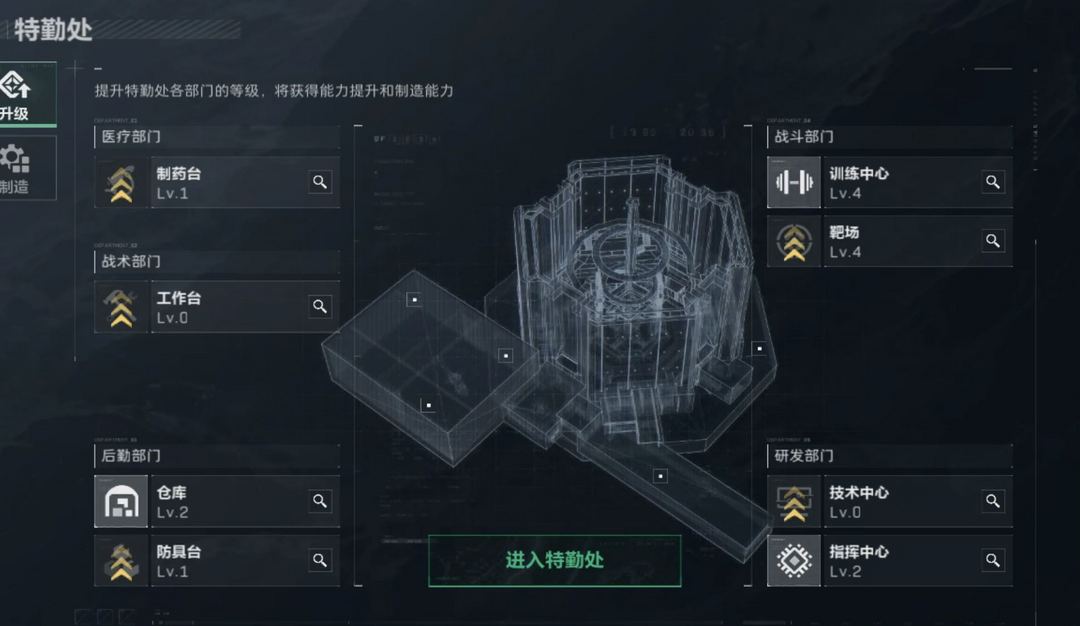Image resolution: width=1080 pixels, height=626 pixels.
Task: Click the 训练中心 dumbbell icon
Action: (x=793, y=182)
